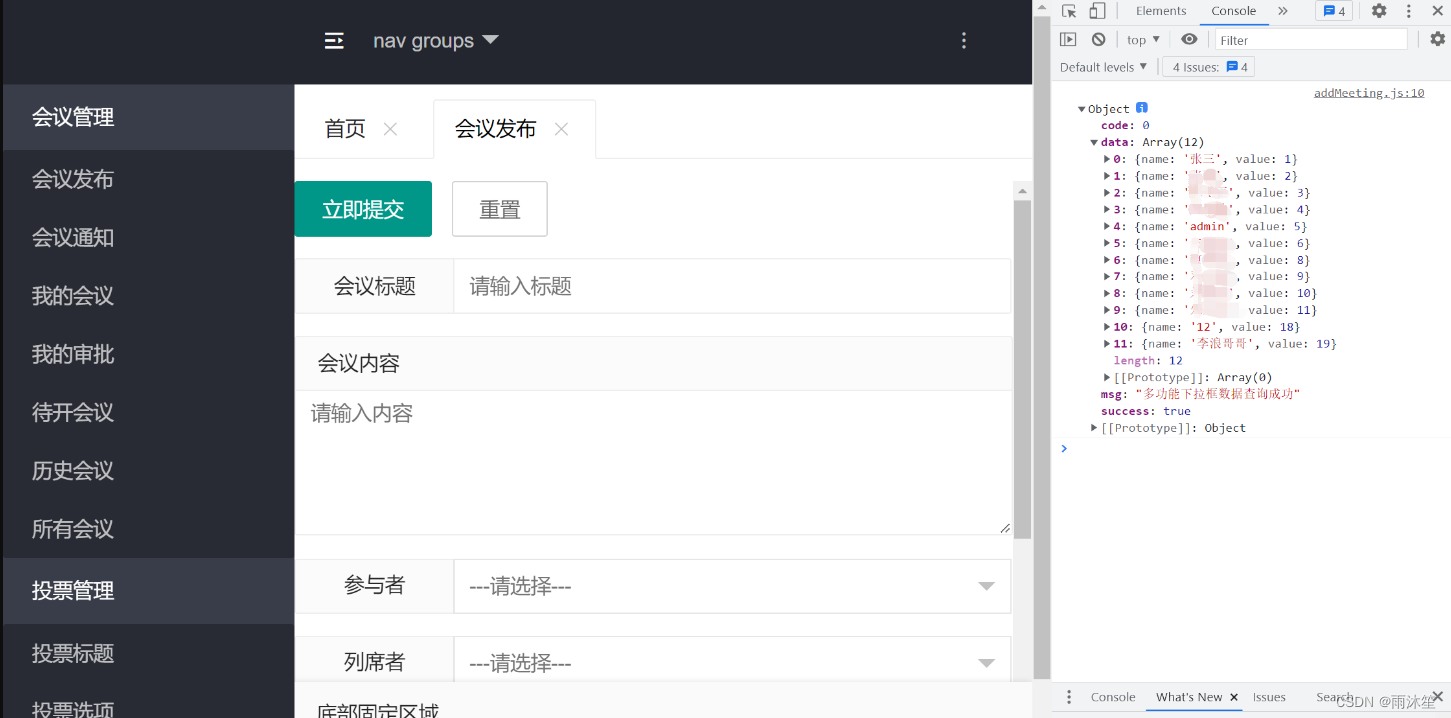Focus the 会议标题 input field
This screenshot has width=1451, height=718.
tap(731, 287)
